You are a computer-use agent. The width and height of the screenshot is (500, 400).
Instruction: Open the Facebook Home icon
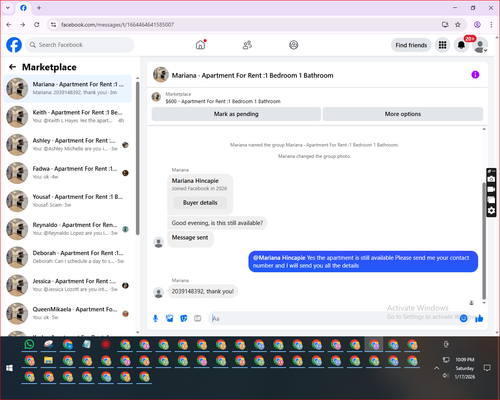pyautogui.click(x=200, y=45)
